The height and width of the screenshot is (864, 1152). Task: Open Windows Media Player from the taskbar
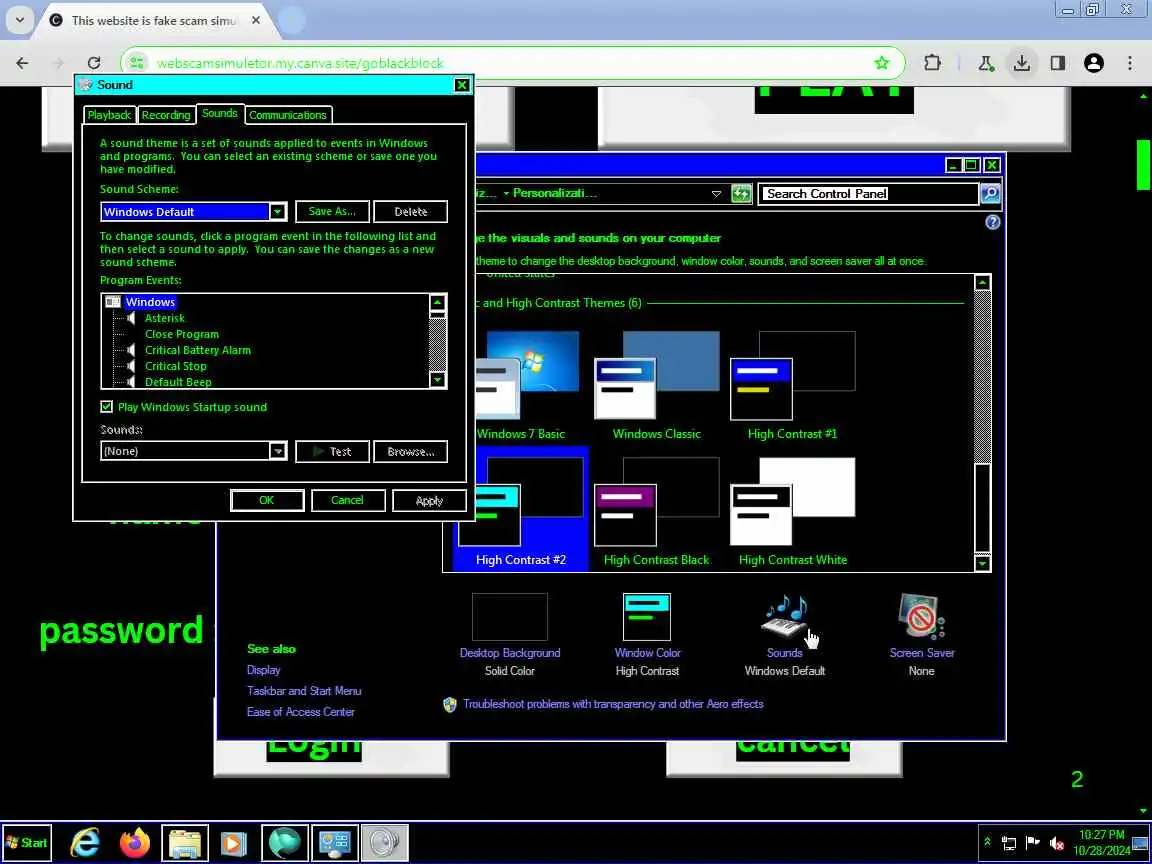tap(234, 843)
